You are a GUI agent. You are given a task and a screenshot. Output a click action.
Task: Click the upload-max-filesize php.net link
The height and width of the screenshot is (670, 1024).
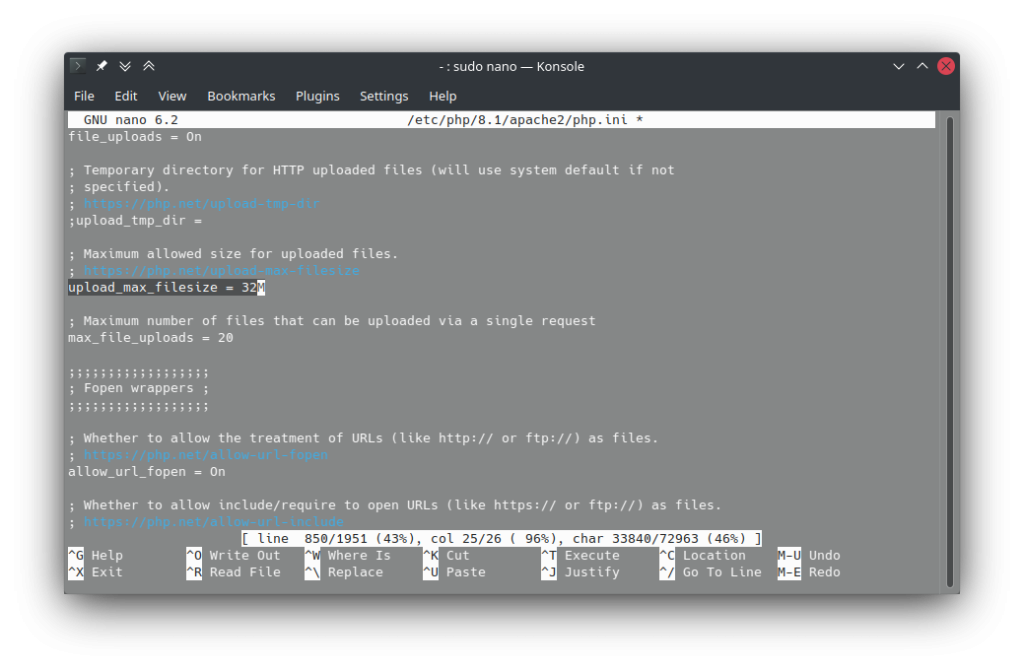pyautogui.click(x=221, y=271)
